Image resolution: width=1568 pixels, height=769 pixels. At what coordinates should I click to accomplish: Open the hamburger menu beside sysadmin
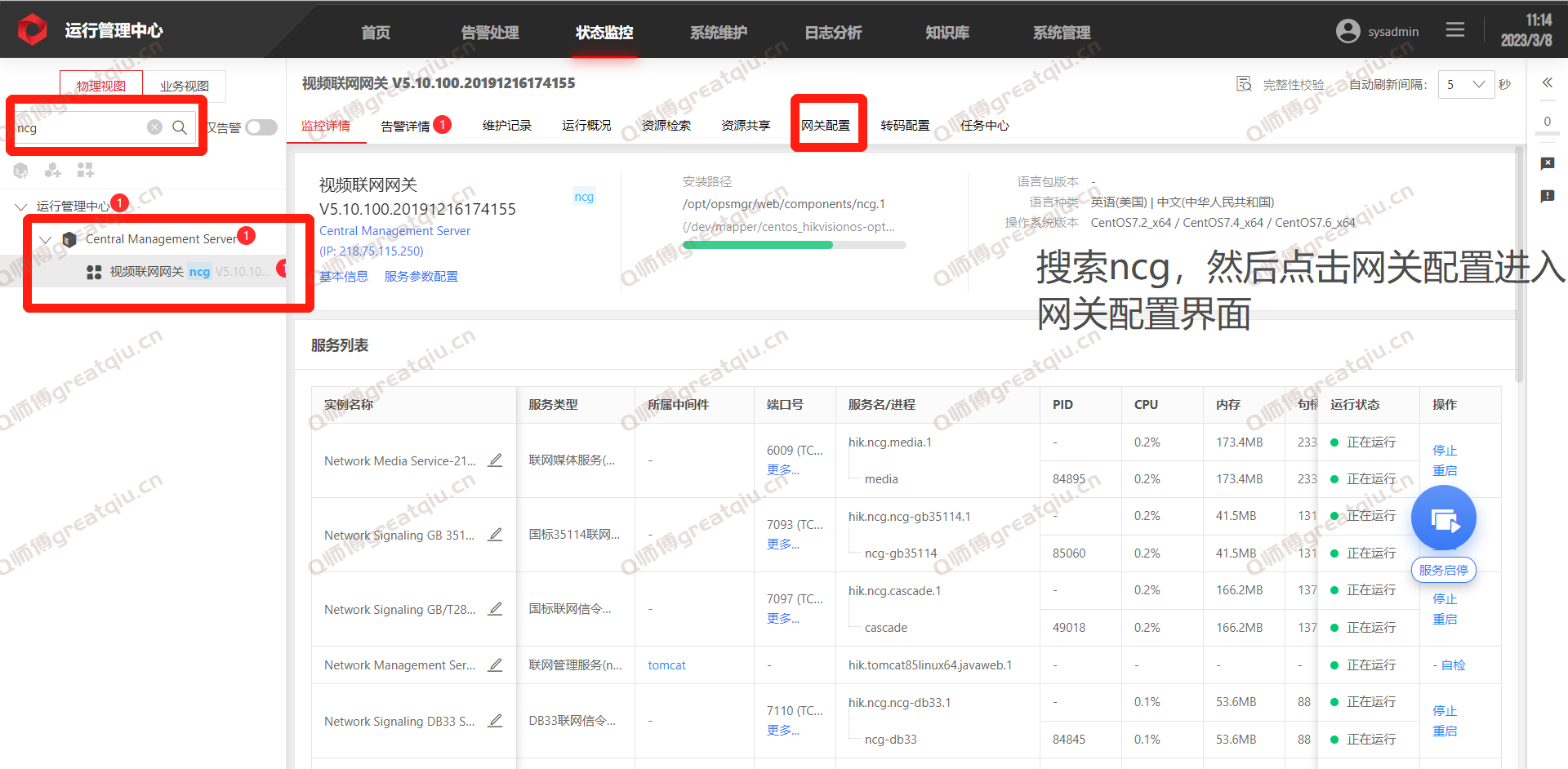click(1455, 29)
